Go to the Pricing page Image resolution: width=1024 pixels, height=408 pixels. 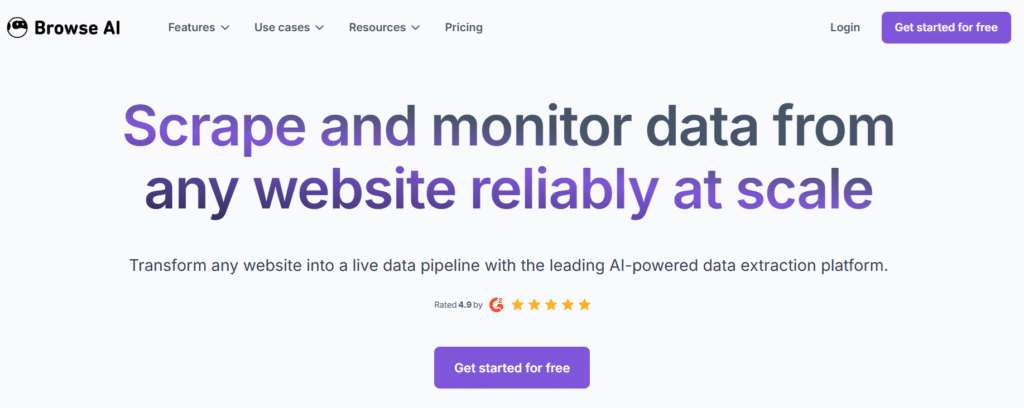[464, 28]
